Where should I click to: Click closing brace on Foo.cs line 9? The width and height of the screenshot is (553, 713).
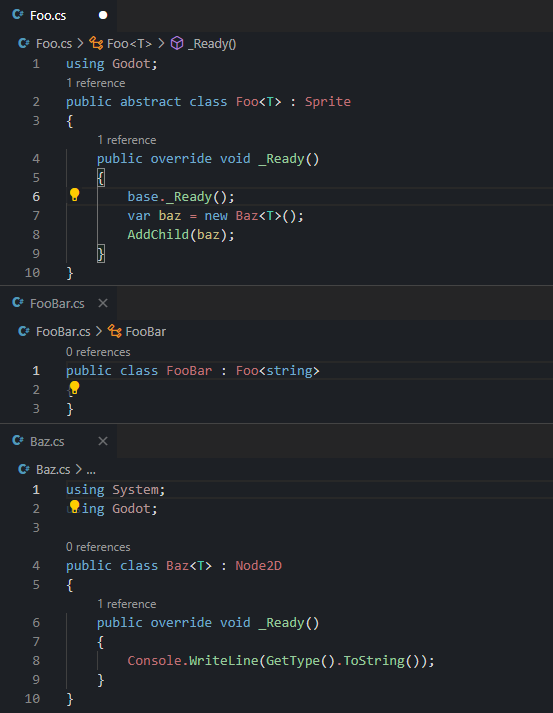[101, 254]
